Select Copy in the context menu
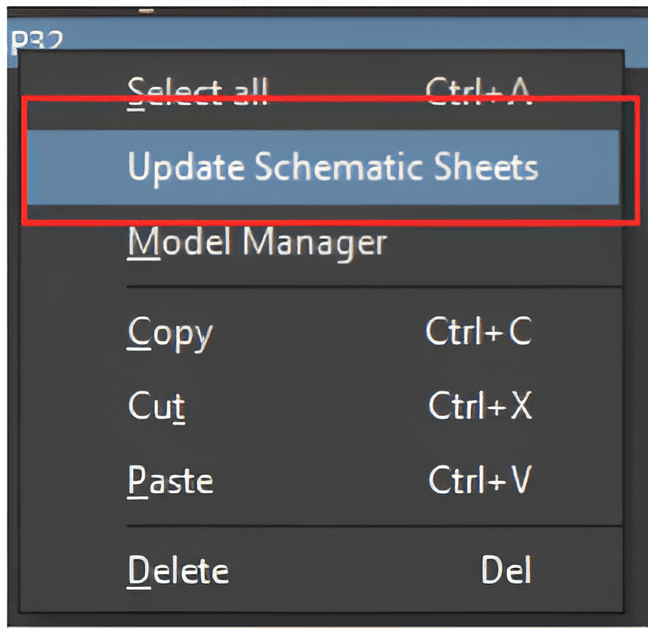Image resolution: width=648 pixels, height=628 pixels. coord(170,332)
